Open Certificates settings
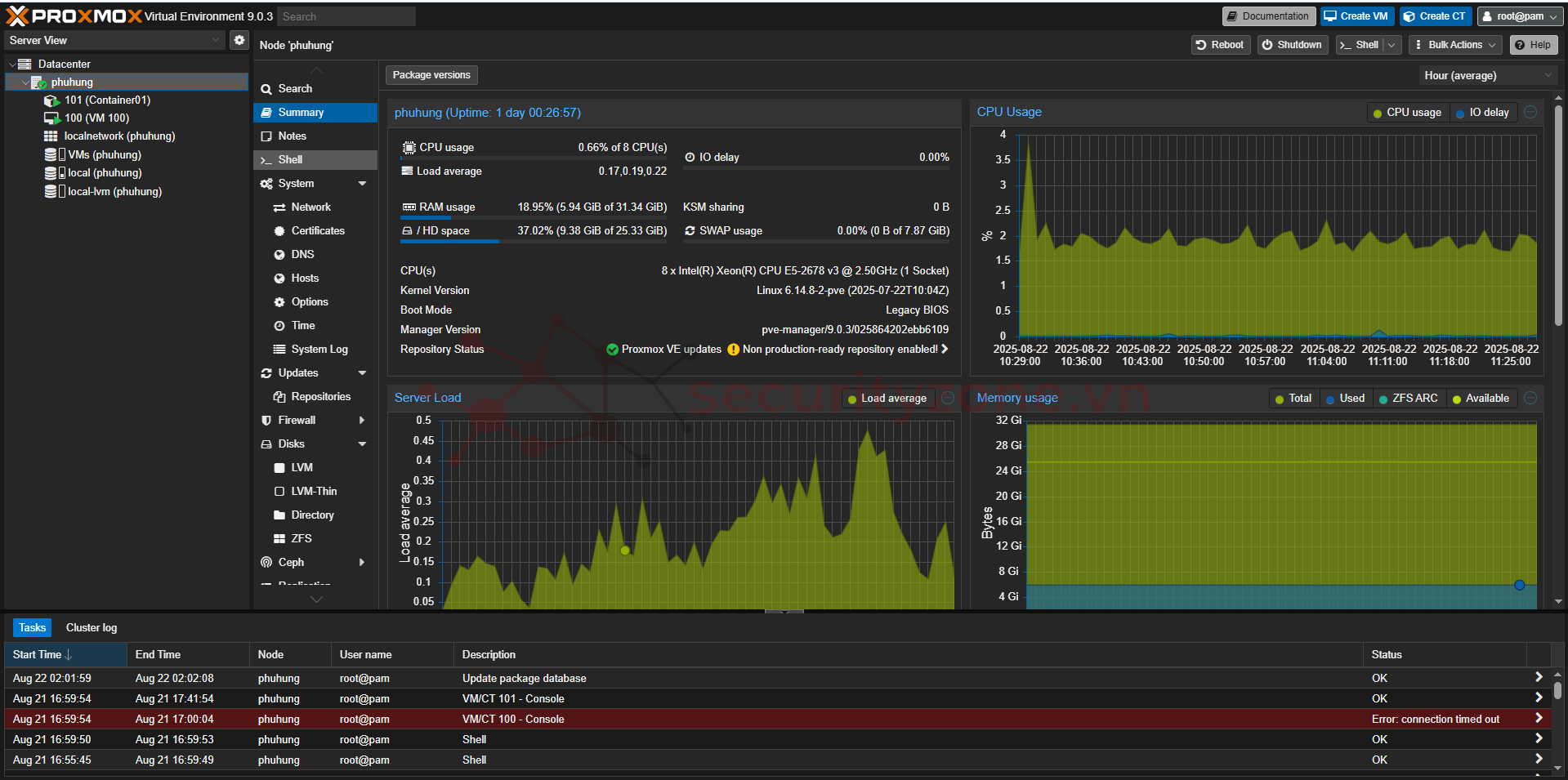Screen dimensions: 1568x780 [x=315, y=231]
